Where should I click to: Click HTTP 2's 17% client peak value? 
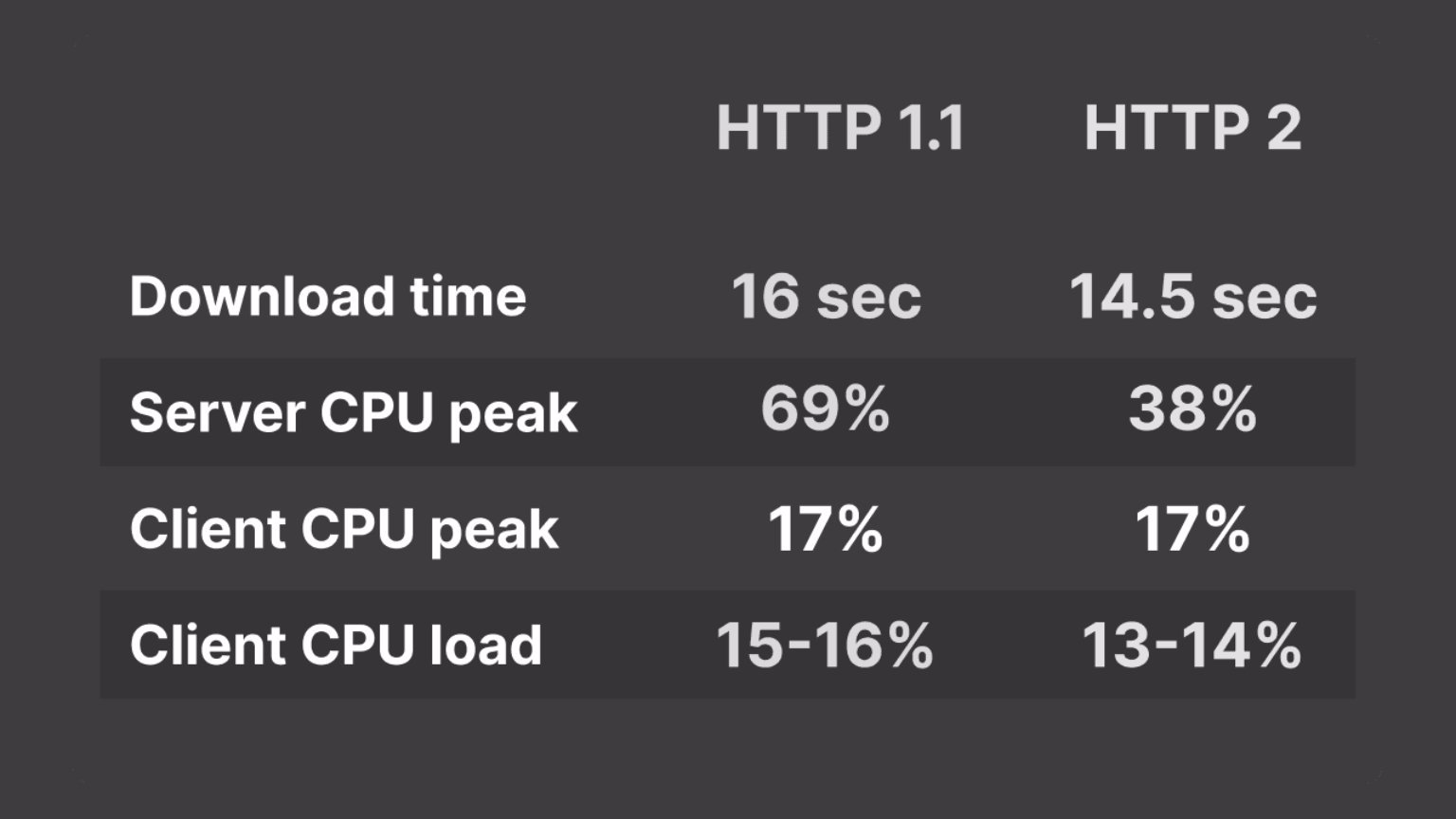coord(1192,529)
